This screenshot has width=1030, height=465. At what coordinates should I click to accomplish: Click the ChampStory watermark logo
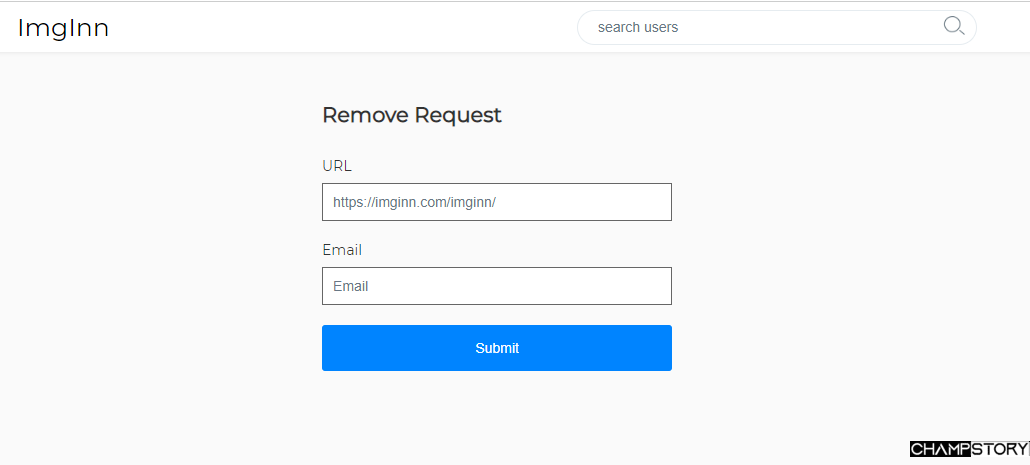point(968,449)
